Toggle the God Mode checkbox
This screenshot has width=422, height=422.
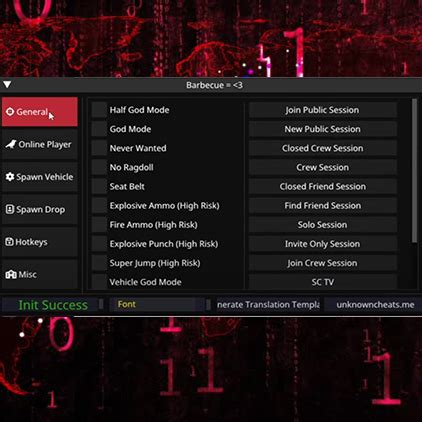pos(99,129)
